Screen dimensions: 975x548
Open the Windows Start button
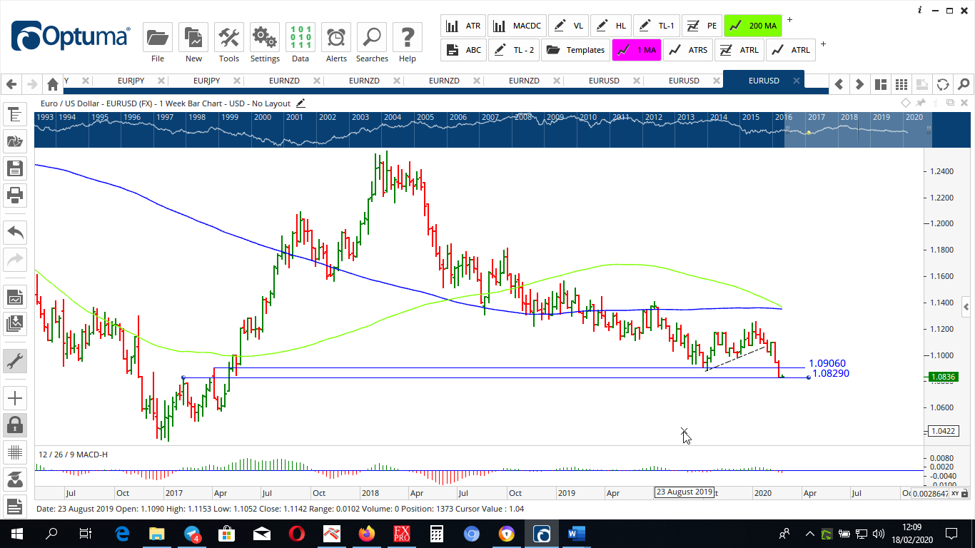coord(17,534)
